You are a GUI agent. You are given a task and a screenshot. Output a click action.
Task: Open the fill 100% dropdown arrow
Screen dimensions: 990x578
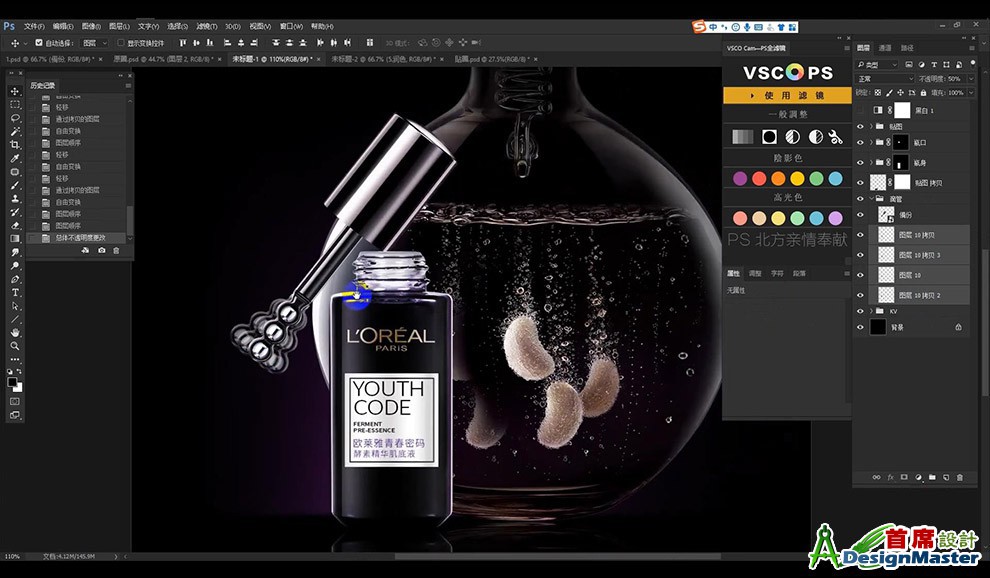[x=970, y=93]
